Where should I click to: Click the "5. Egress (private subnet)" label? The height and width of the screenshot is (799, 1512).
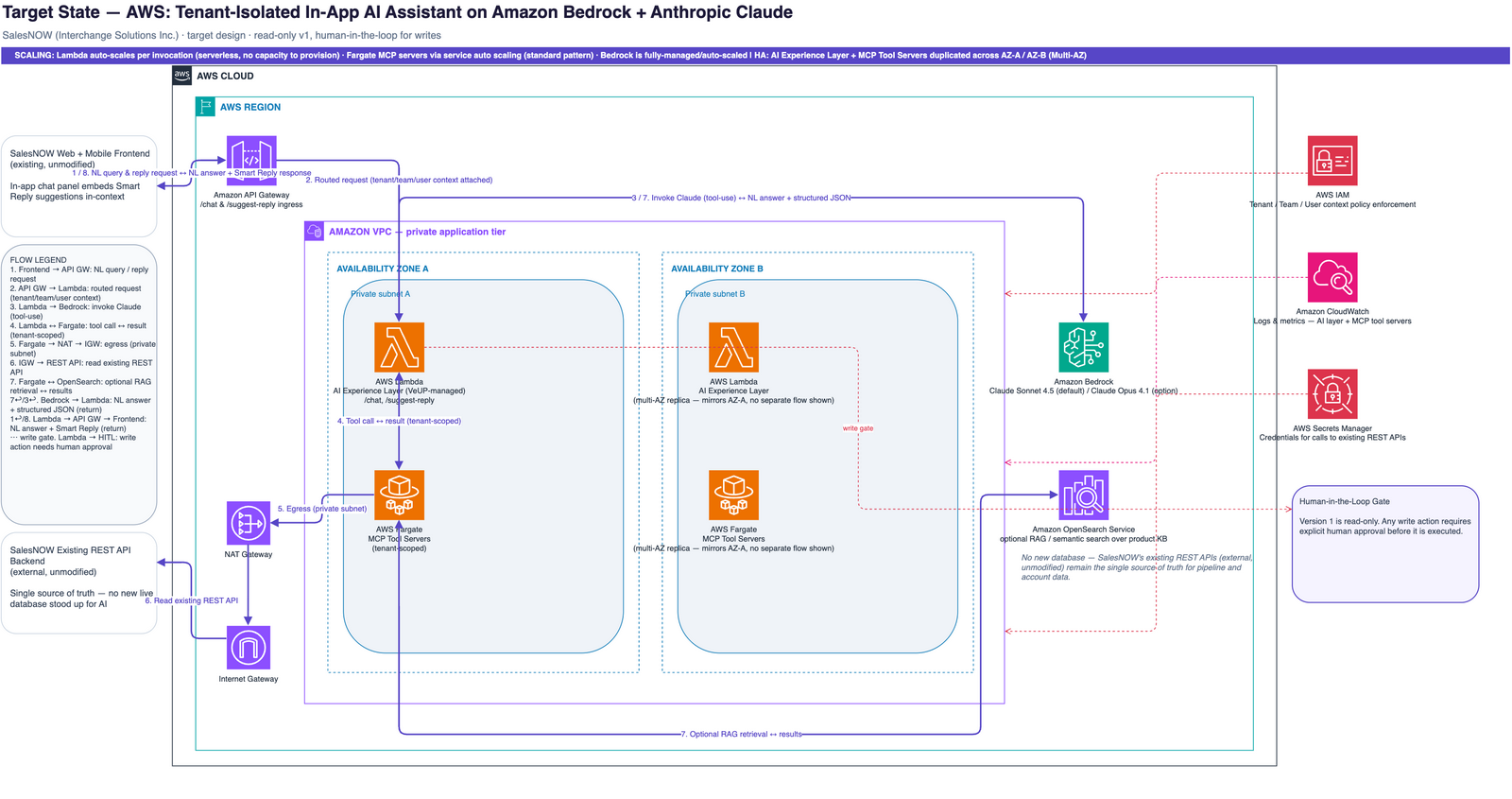(322, 509)
